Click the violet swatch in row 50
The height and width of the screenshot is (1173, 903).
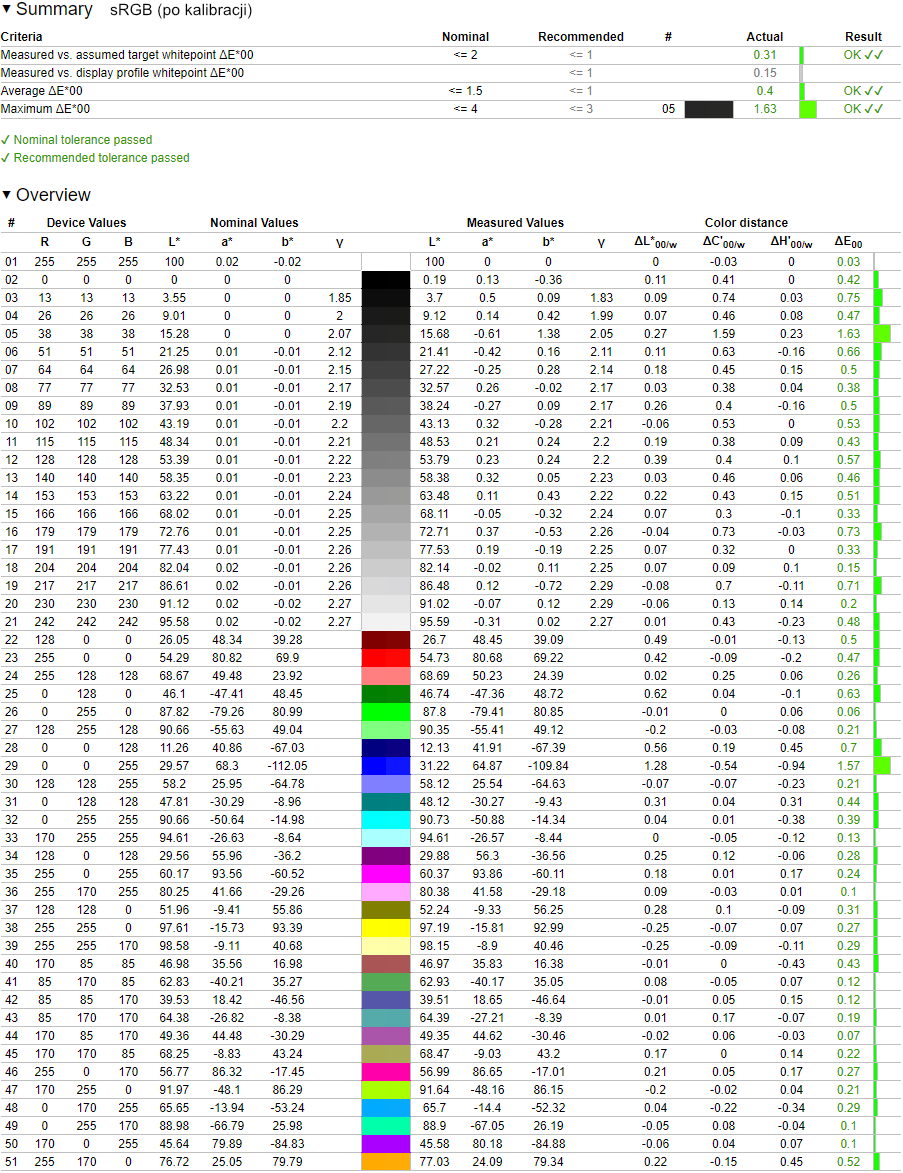(386, 1144)
